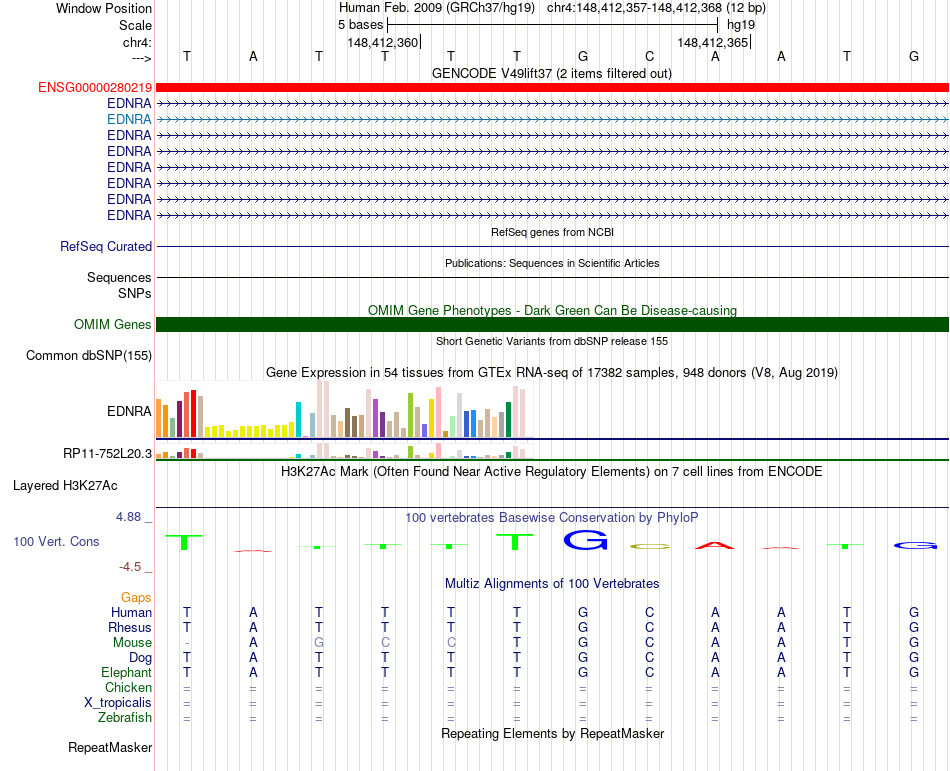Click the ENSG00000280219 gene label
950x771 pixels.
[95, 88]
